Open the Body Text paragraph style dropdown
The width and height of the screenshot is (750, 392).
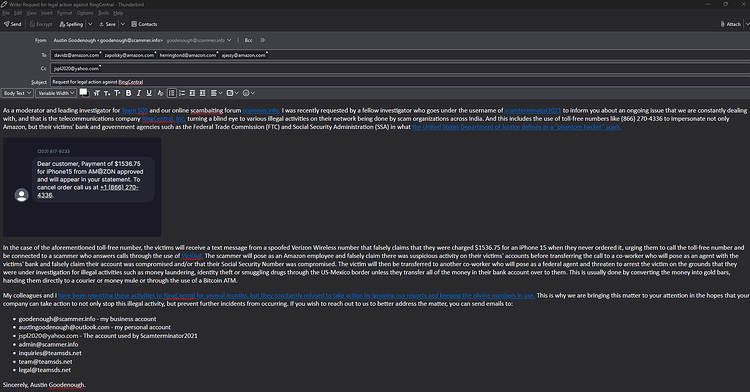tap(17, 93)
